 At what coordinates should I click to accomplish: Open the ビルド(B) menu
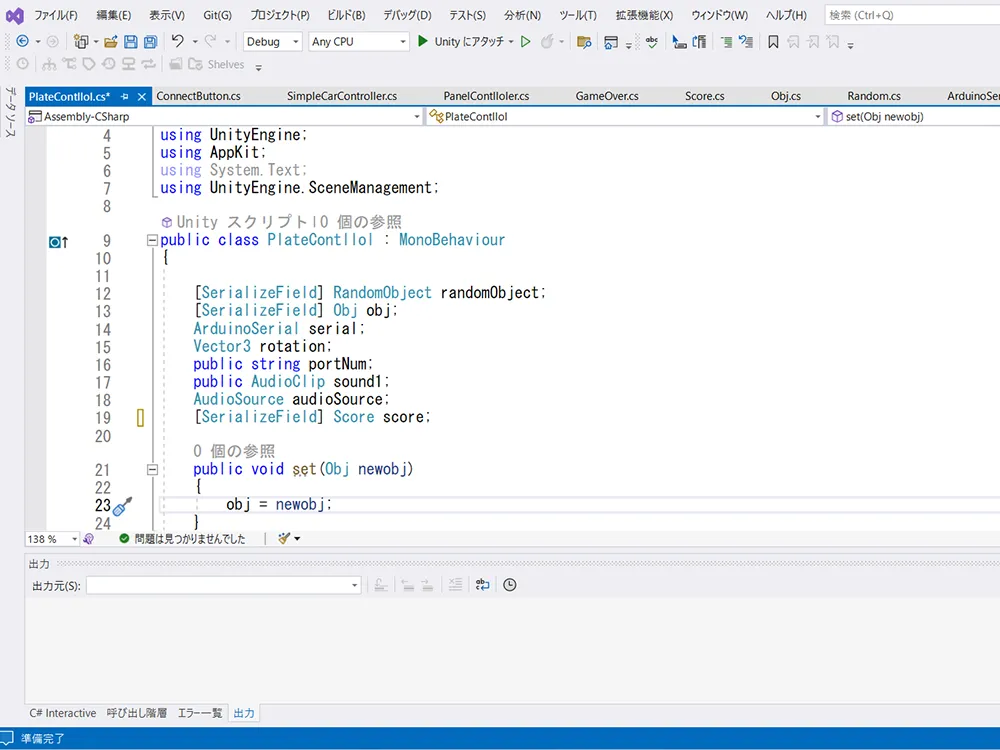[346, 15]
